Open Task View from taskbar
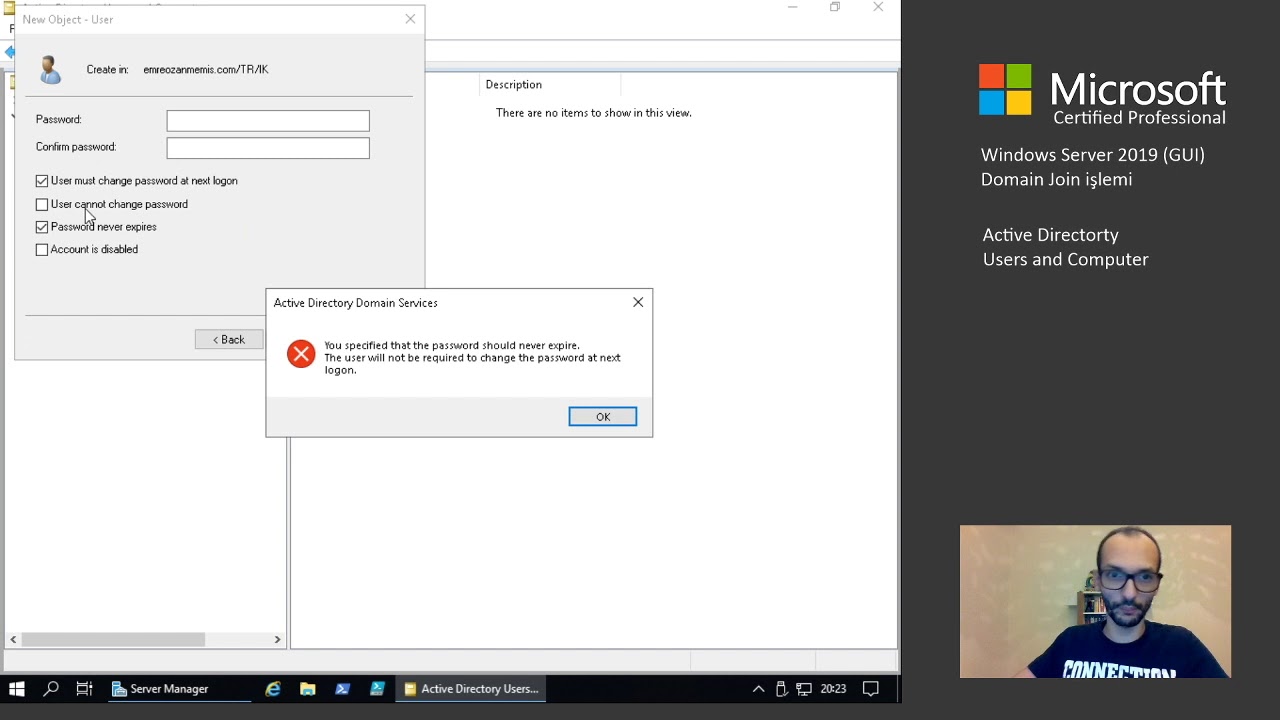Viewport: 1280px width, 720px height. point(84,689)
